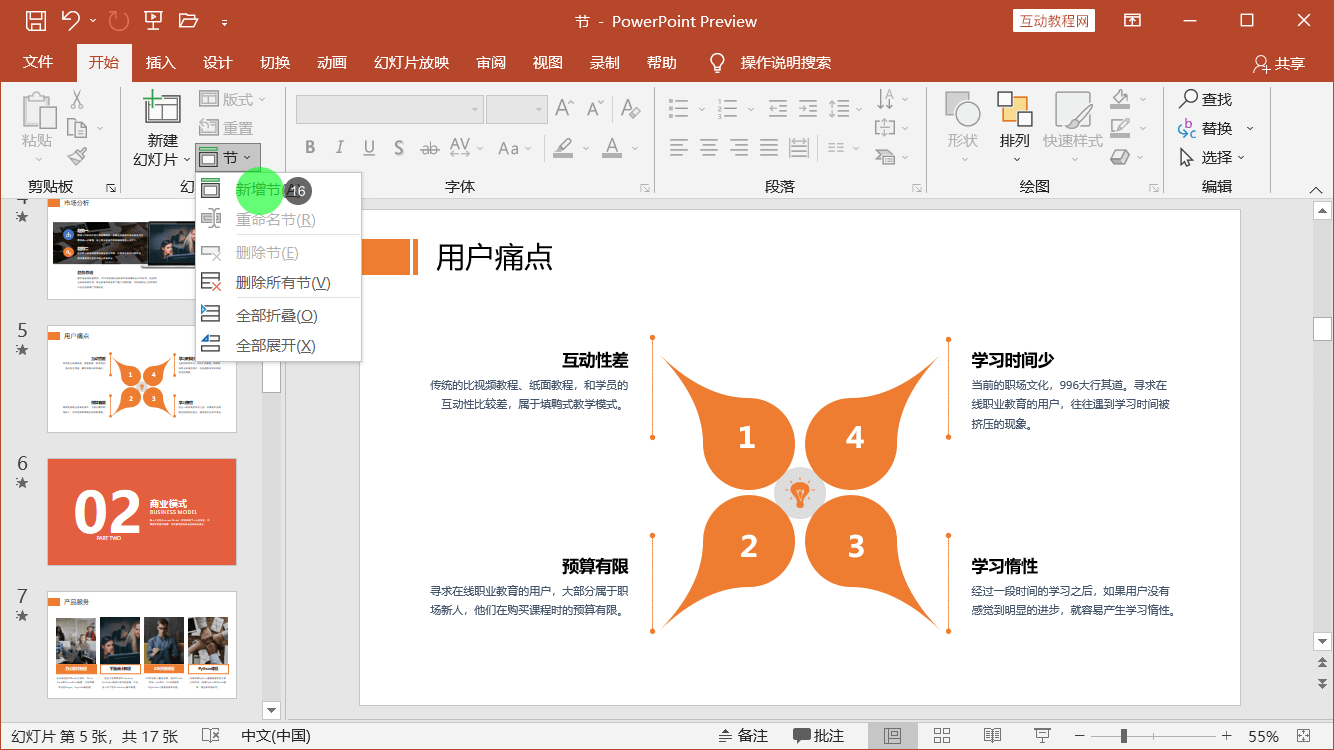Decrease font size with smaller A icon

596,108
